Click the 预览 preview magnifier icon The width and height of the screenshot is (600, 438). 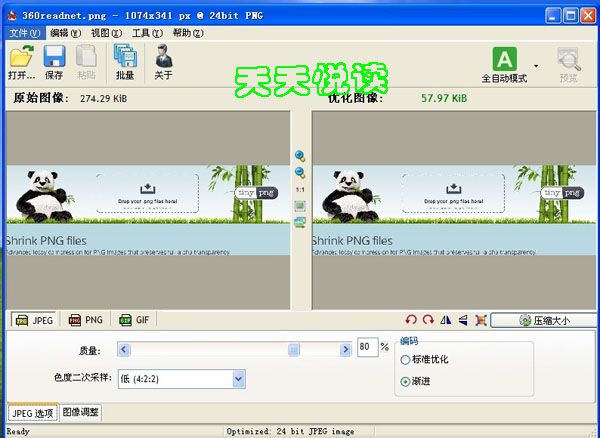[x=569, y=65]
